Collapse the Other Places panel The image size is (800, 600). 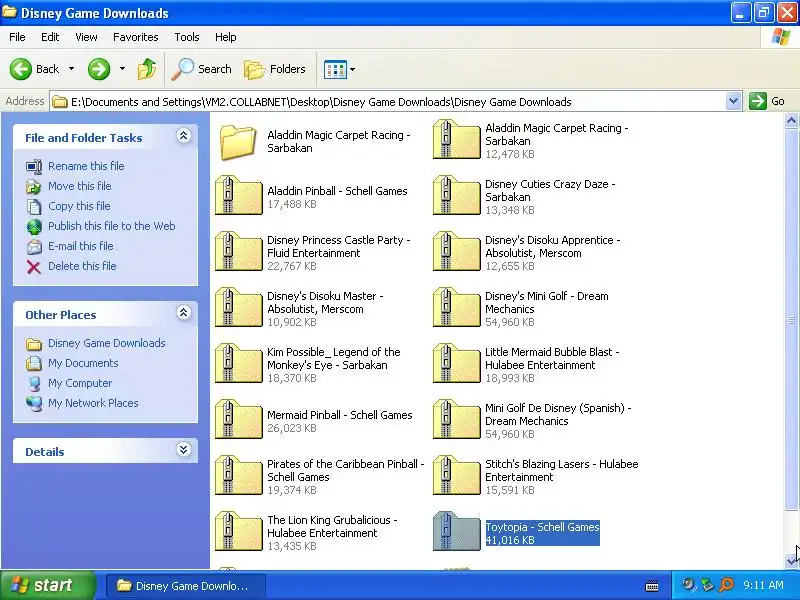184,313
